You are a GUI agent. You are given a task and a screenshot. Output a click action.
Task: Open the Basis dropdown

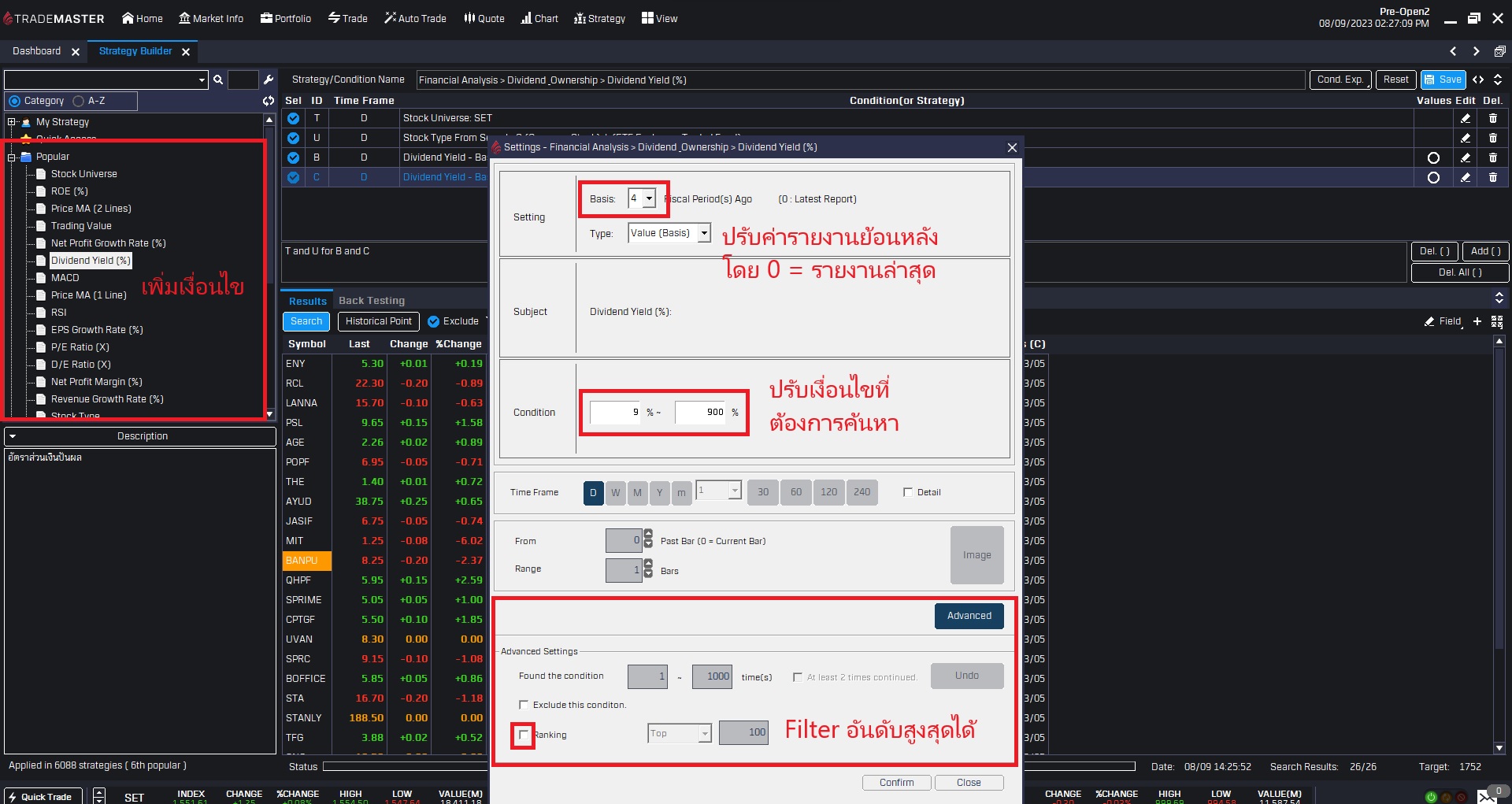tap(649, 198)
